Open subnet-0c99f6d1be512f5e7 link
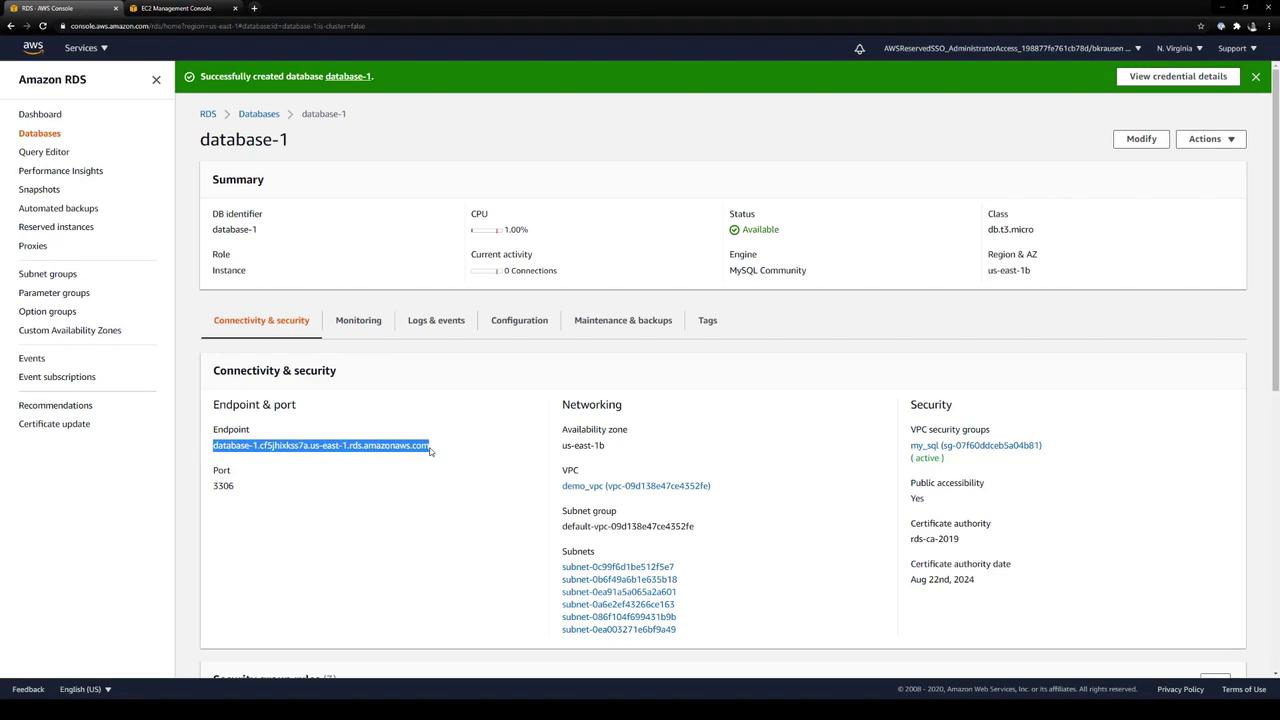Viewport: 1280px width, 720px height. [x=618, y=567]
